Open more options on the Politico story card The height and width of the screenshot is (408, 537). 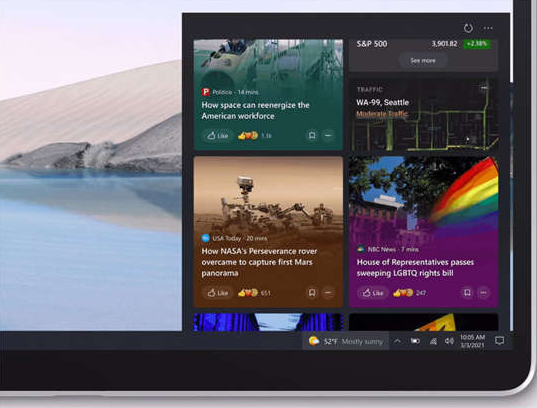(328, 135)
